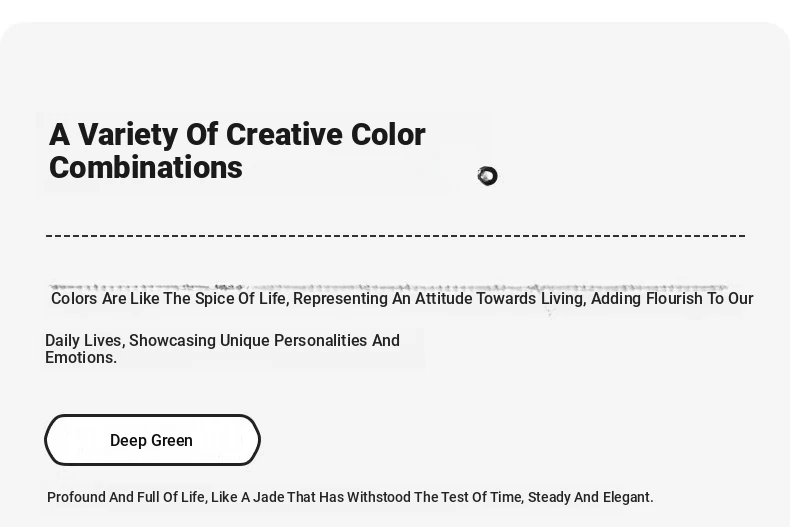Click the words "Unique Personalities" in the paragraph
The image size is (790, 527).
tap(294, 341)
